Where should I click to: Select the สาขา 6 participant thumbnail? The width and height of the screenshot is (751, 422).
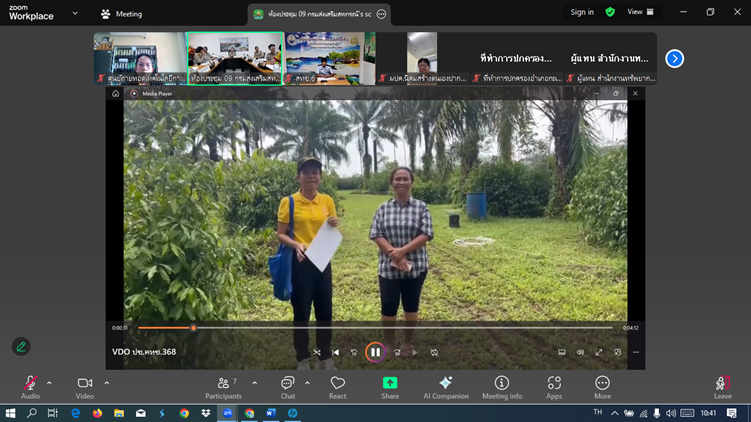[330, 58]
